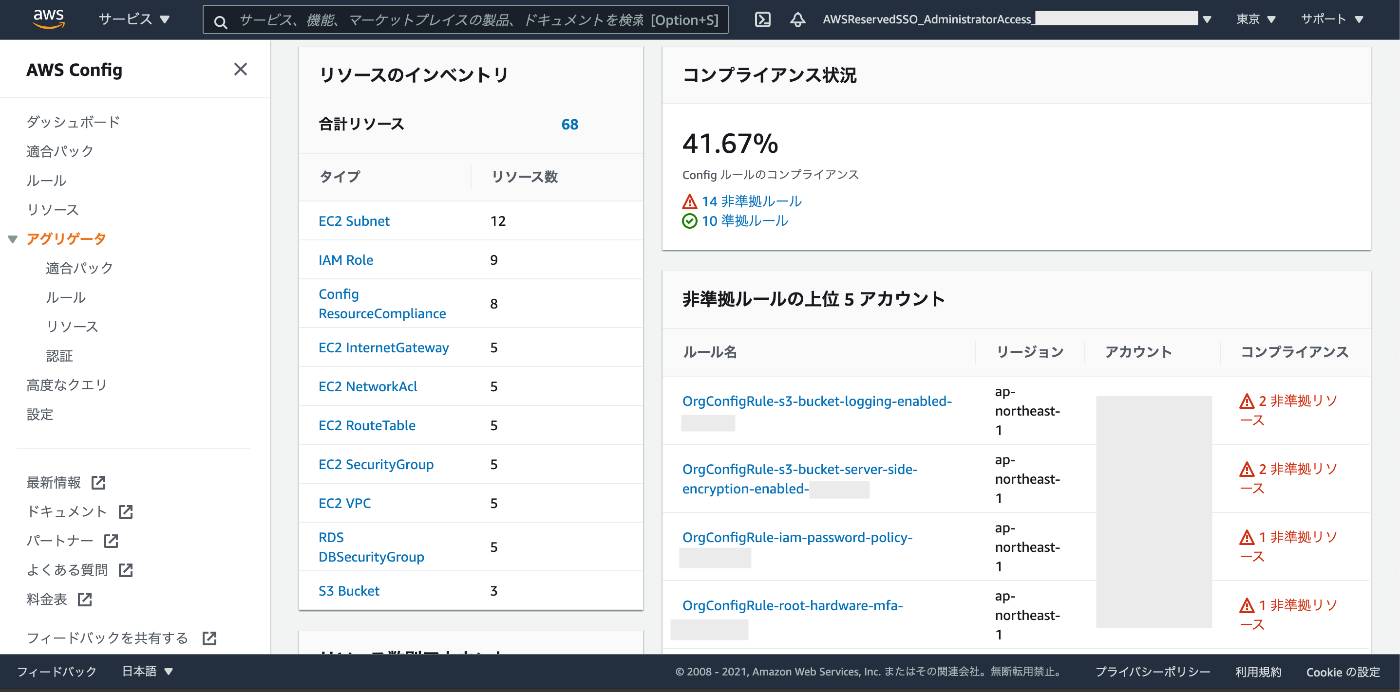This screenshot has height=692, width=1400.
Task: Open top-level ルール sidebar item
Action: 46,181
